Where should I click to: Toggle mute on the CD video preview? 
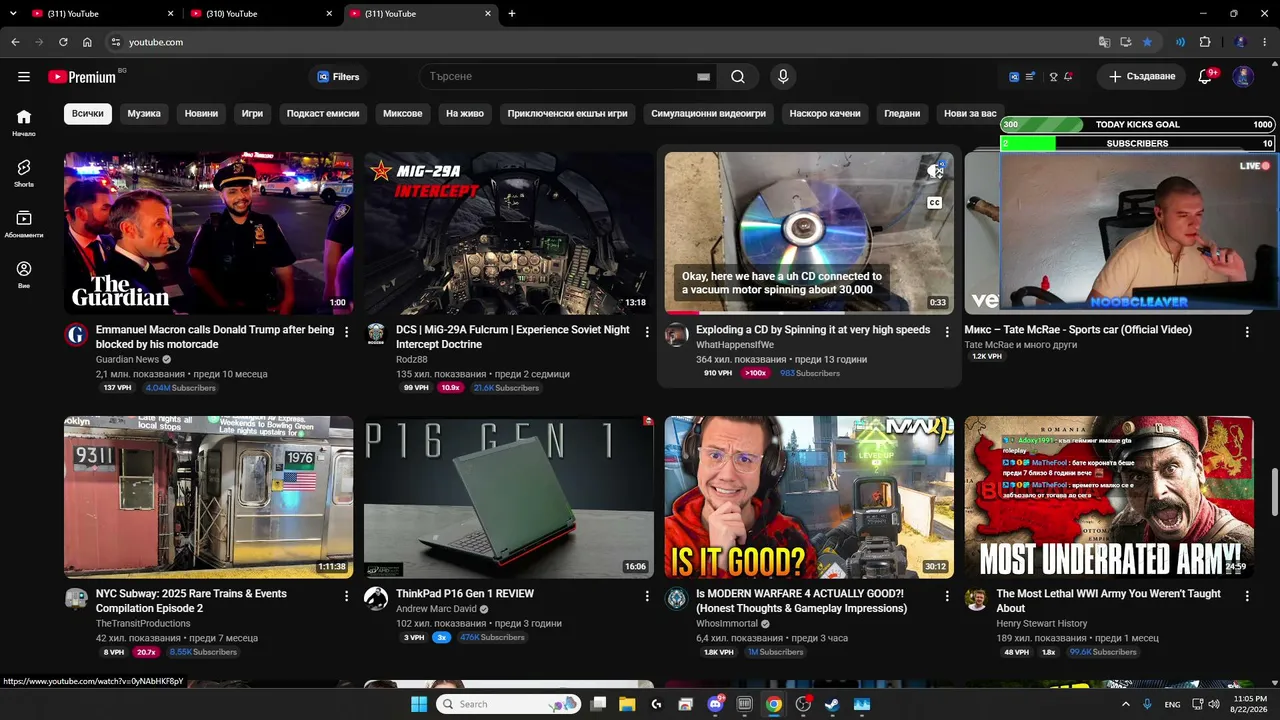coord(935,171)
